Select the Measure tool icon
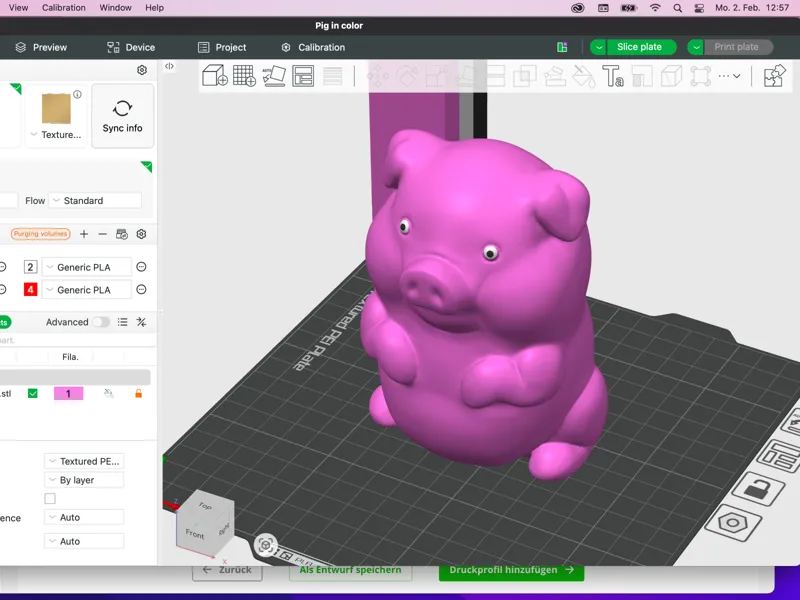 pyautogui.click(x=642, y=76)
